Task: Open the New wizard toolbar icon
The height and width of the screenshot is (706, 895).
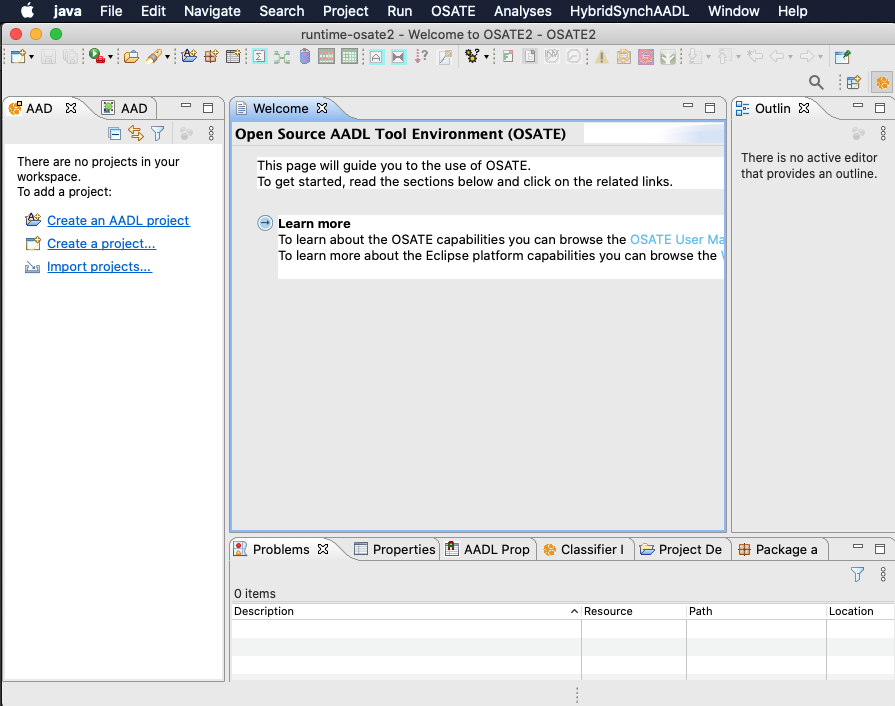Action: [x=18, y=57]
